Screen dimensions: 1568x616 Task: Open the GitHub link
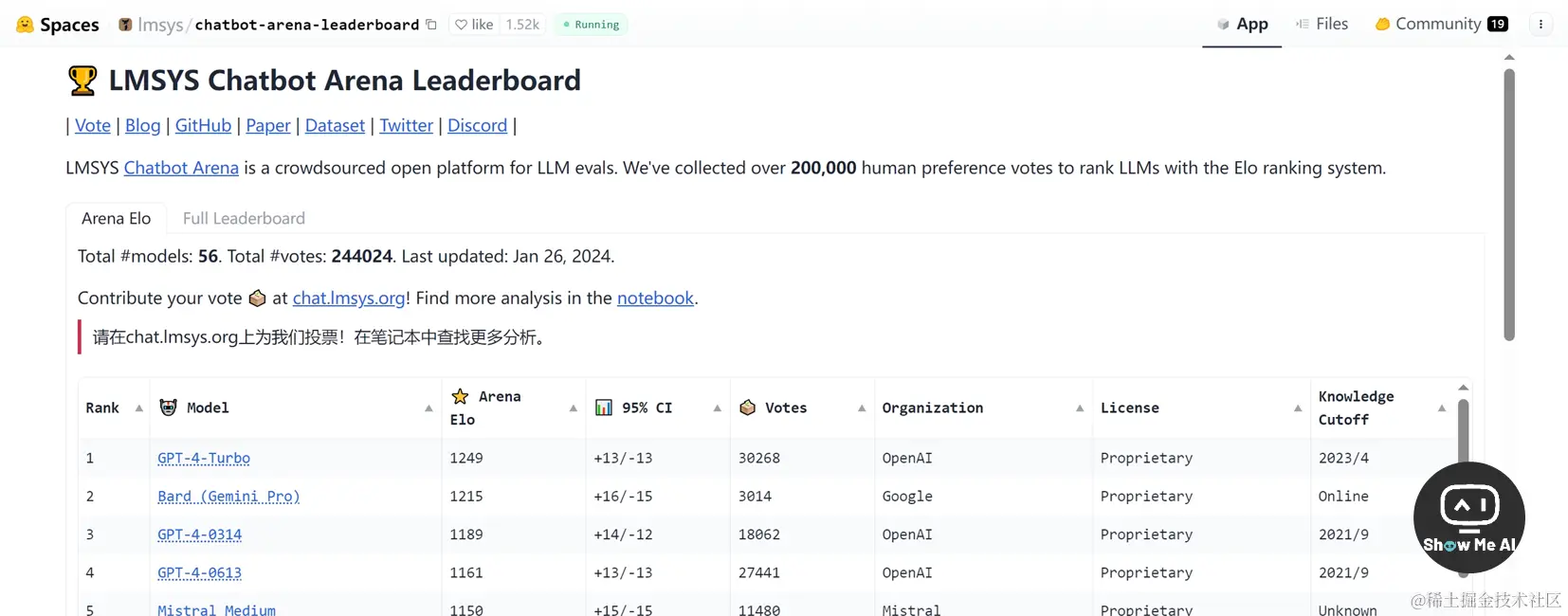(x=203, y=125)
